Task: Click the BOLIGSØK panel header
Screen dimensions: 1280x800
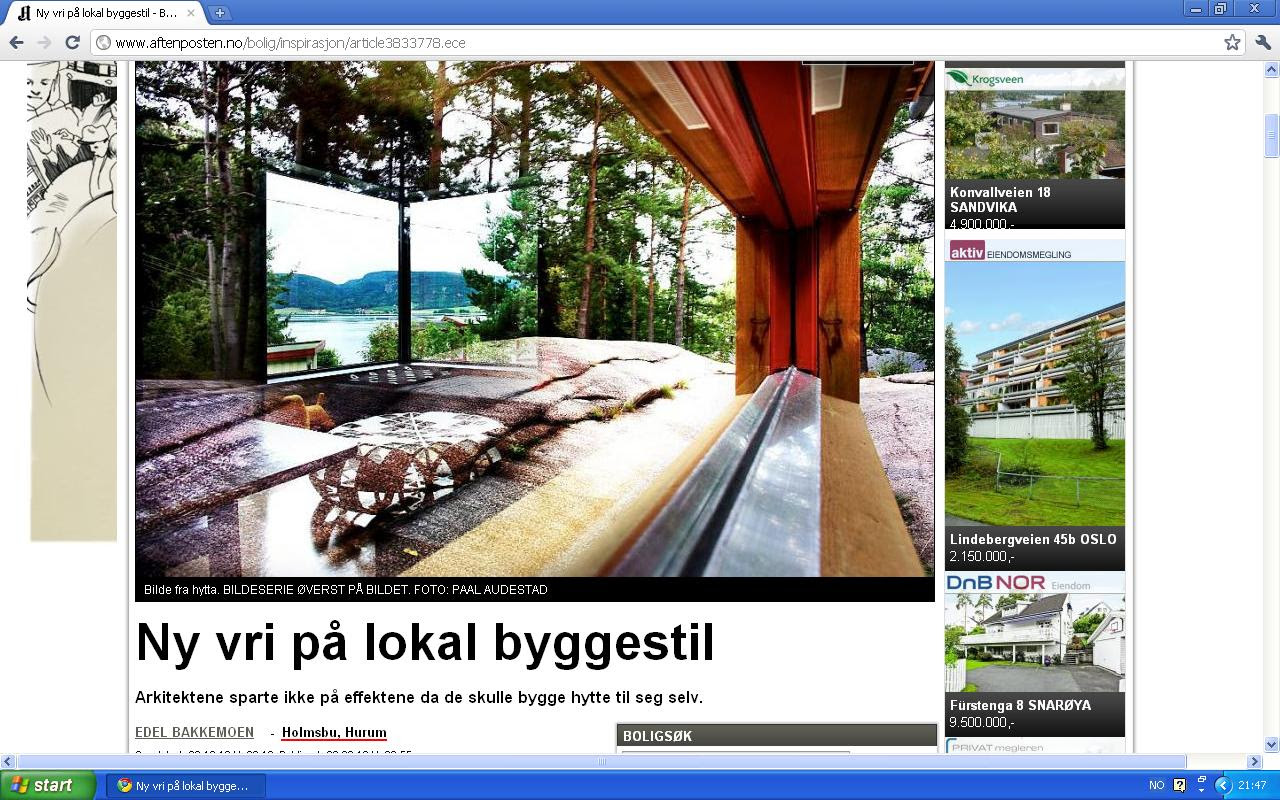Action: click(x=777, y=736)
